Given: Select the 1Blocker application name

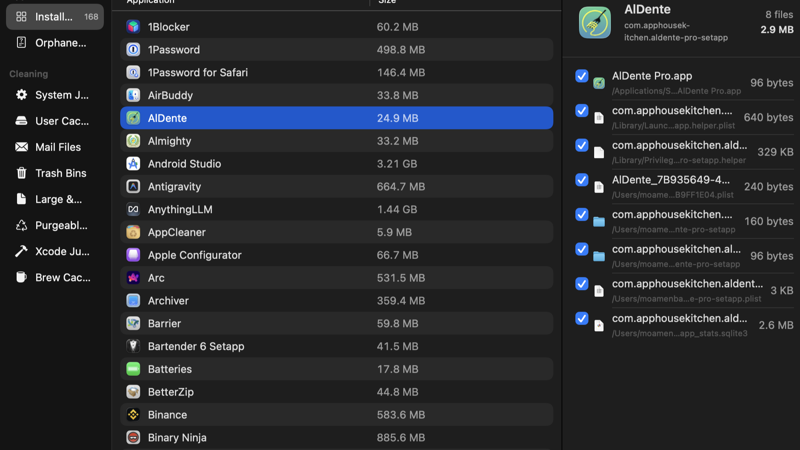Looking at the screenshot, I should pos(168,27).
